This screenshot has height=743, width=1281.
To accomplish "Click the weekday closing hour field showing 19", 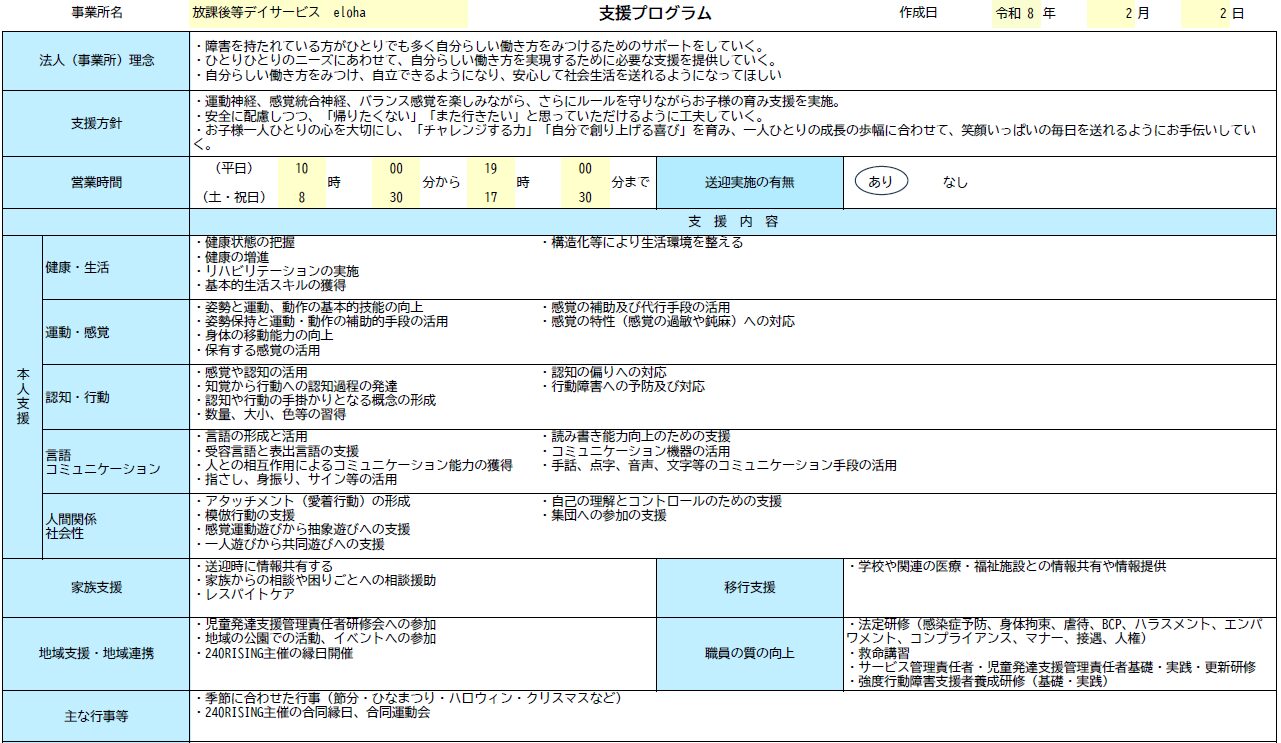I will 491,168.
